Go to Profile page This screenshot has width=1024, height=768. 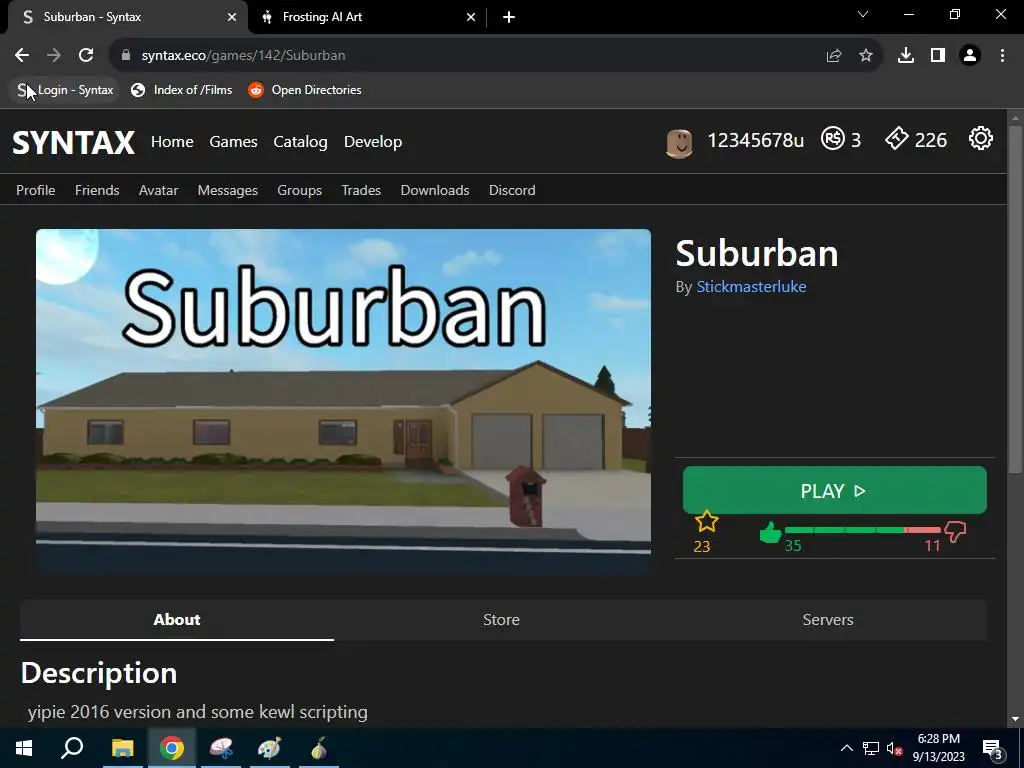pyautogui.click(x=36, y=190)
